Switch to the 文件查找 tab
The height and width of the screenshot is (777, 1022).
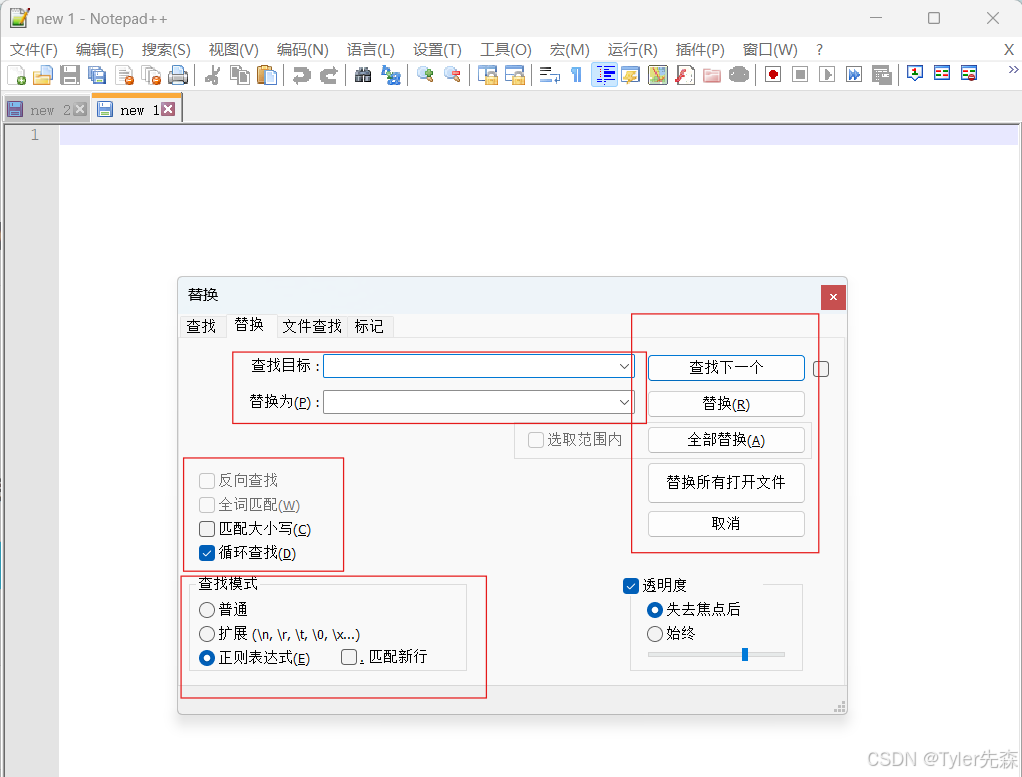point(312,326)
